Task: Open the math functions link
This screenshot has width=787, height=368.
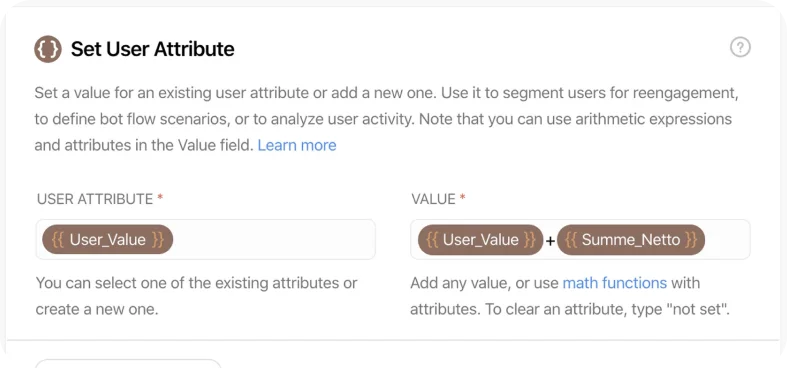Action: [614, 283]
